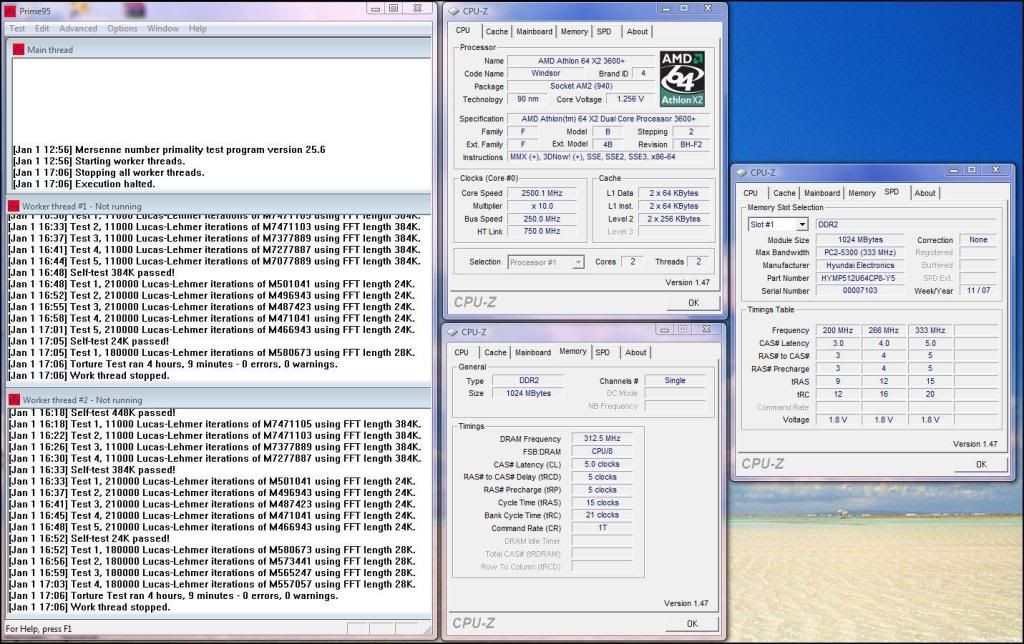Open the Slot #1 memory slot dropdown
Image resolution: width=1024 pixels, height=644 pixels.
coord(778,225)
